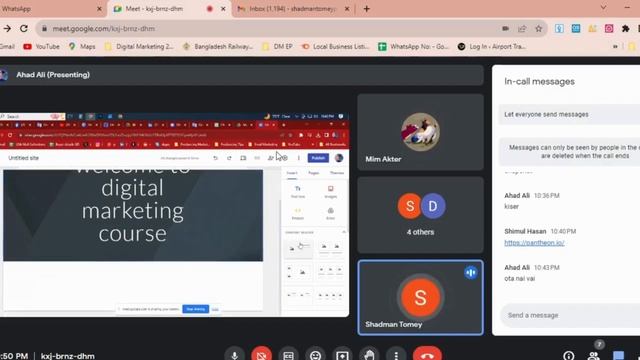Image resolution: width=640 pixels, height=360 pixels.
Task: Click the browser forward arrow
Action: click(x=7, y=29)
